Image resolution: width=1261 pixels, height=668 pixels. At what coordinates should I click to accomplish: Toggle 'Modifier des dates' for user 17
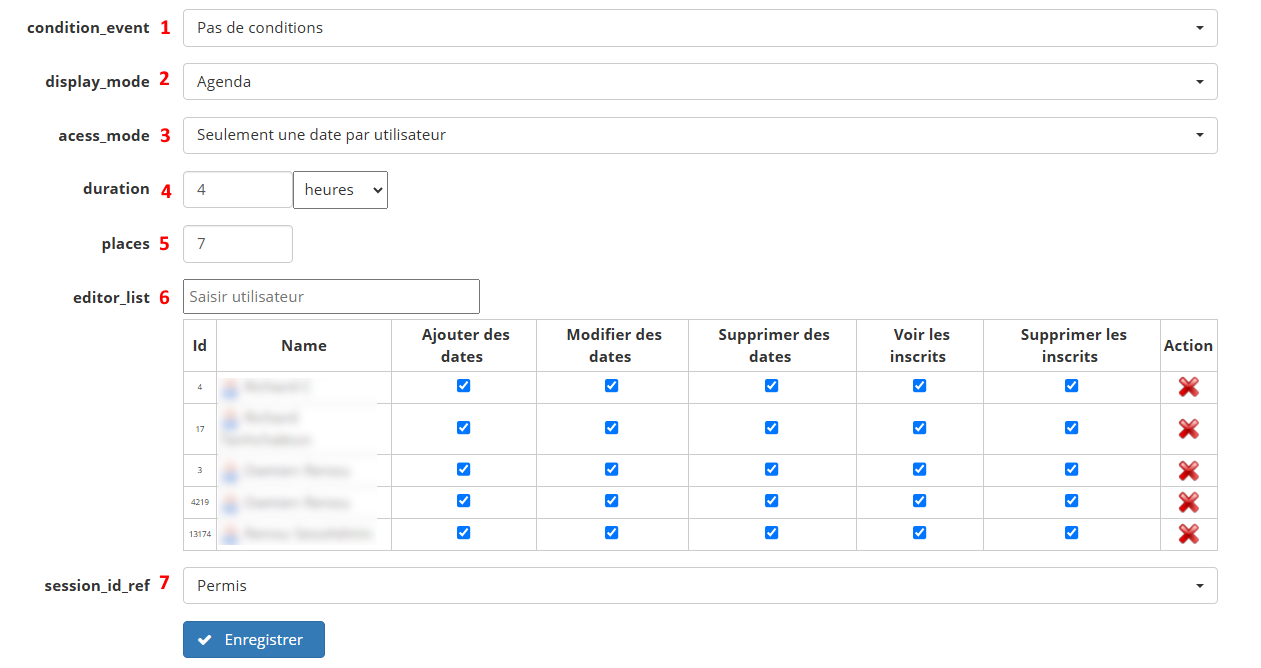(x=611, y=428)
